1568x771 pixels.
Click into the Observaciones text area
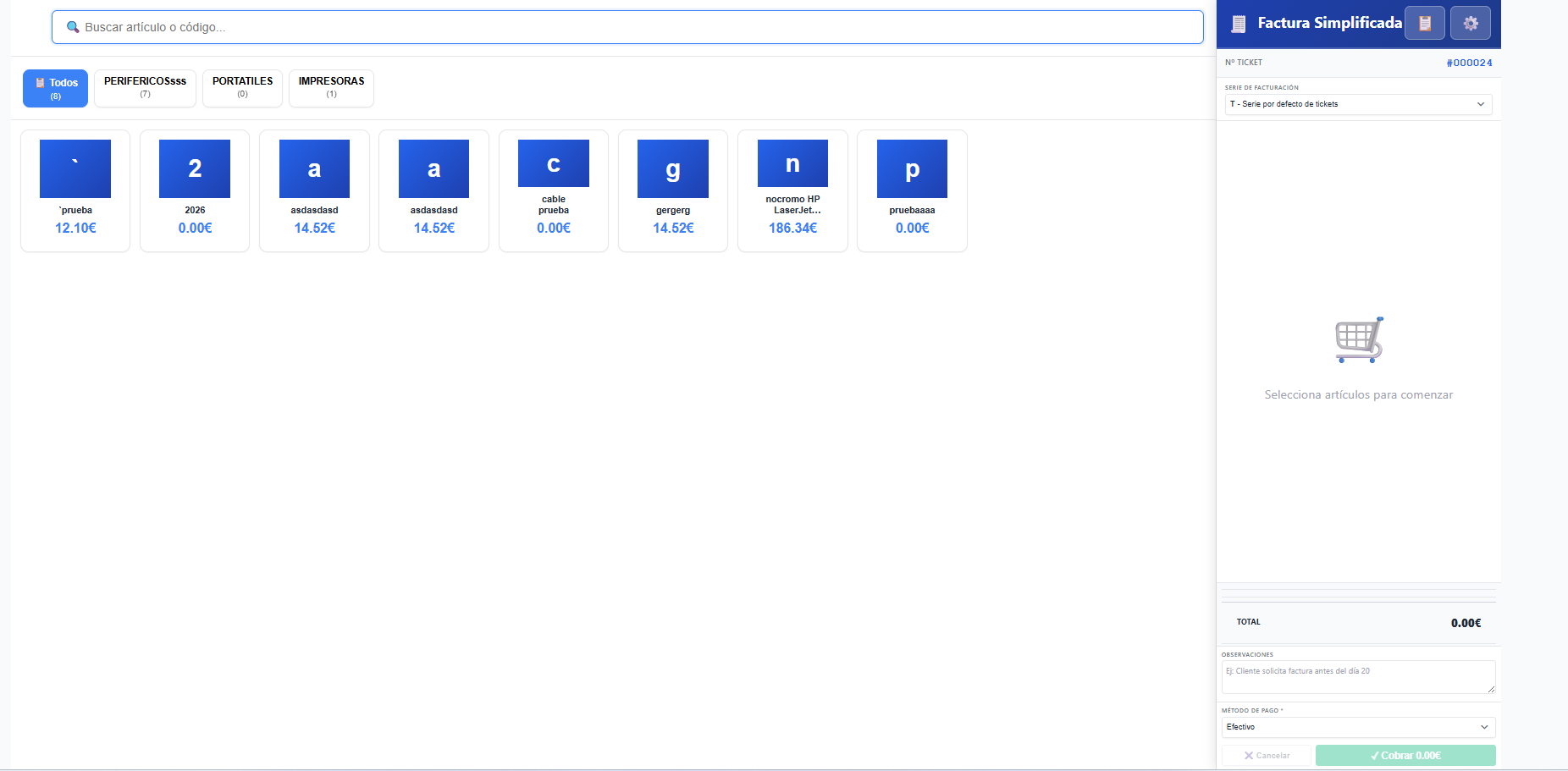click(x=1357, y=677)
